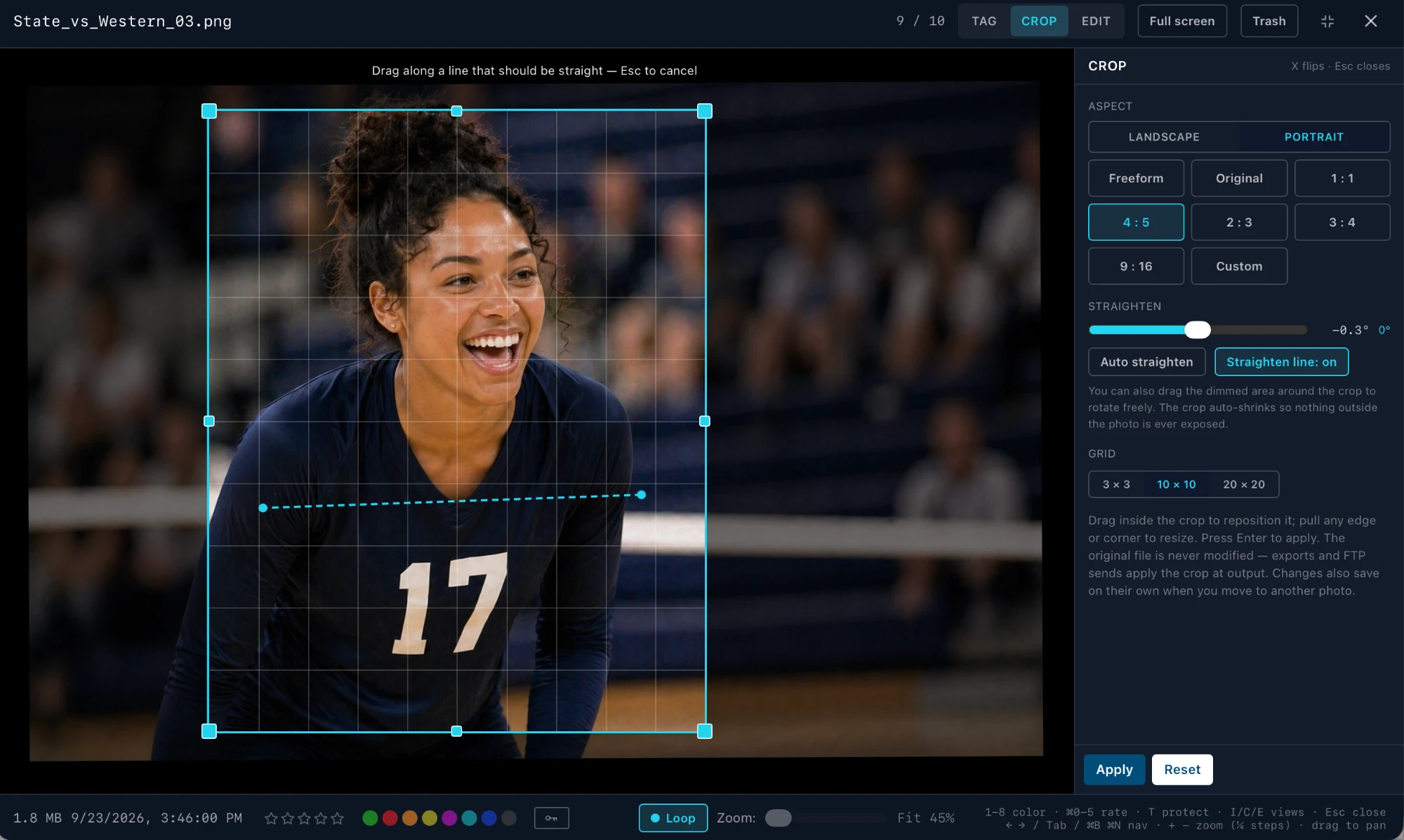This screenshot has height=840, width=1404.
Task: Click the key protect icon button
Action: 552,818
